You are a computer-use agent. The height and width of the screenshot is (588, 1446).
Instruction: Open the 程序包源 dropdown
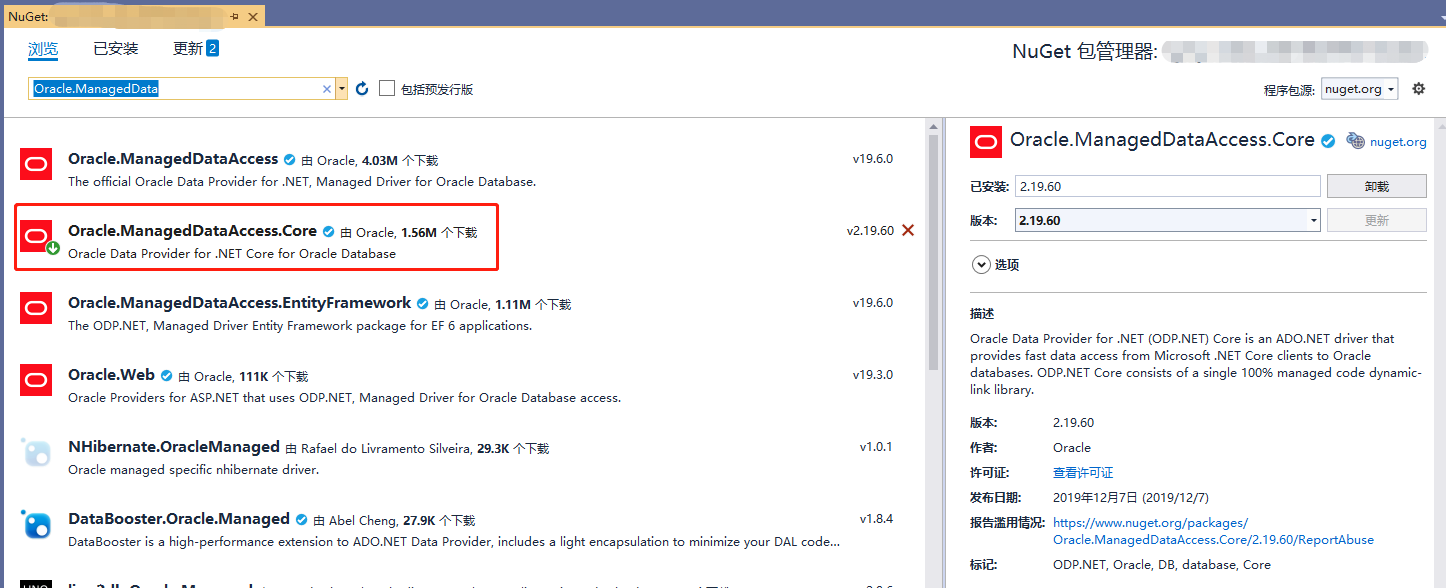point(1359,88)
